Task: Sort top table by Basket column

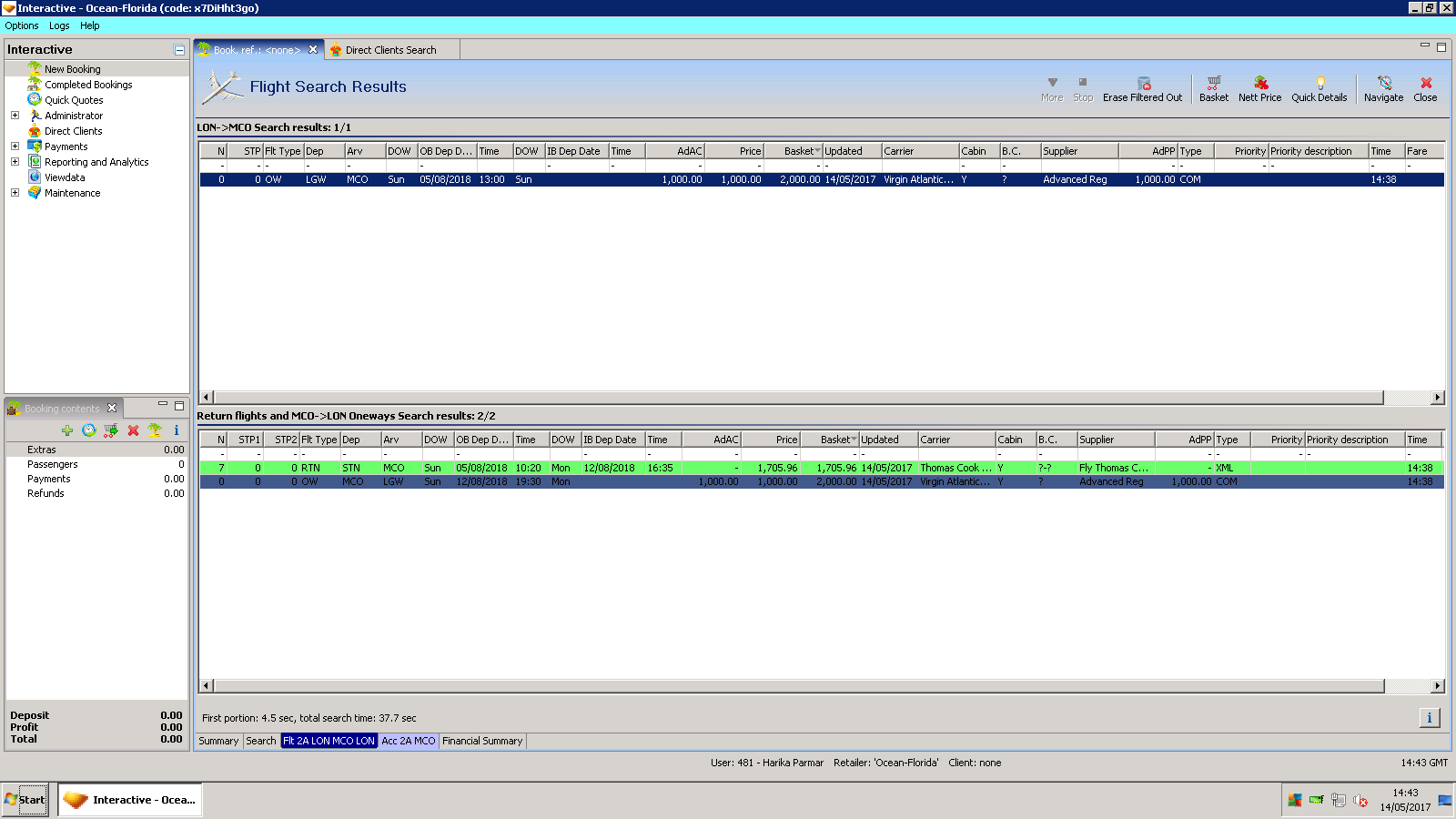Action: click(794, 151)
